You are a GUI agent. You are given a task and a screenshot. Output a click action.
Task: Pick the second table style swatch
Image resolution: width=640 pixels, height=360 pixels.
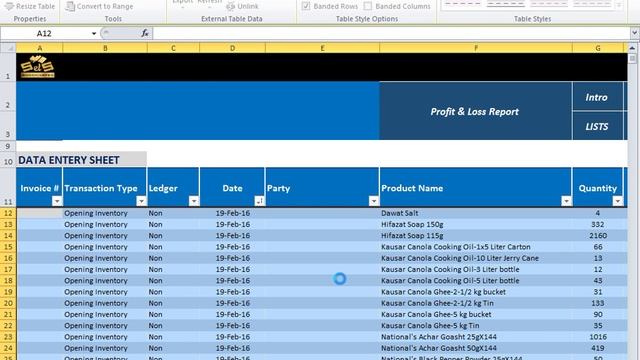506,4
